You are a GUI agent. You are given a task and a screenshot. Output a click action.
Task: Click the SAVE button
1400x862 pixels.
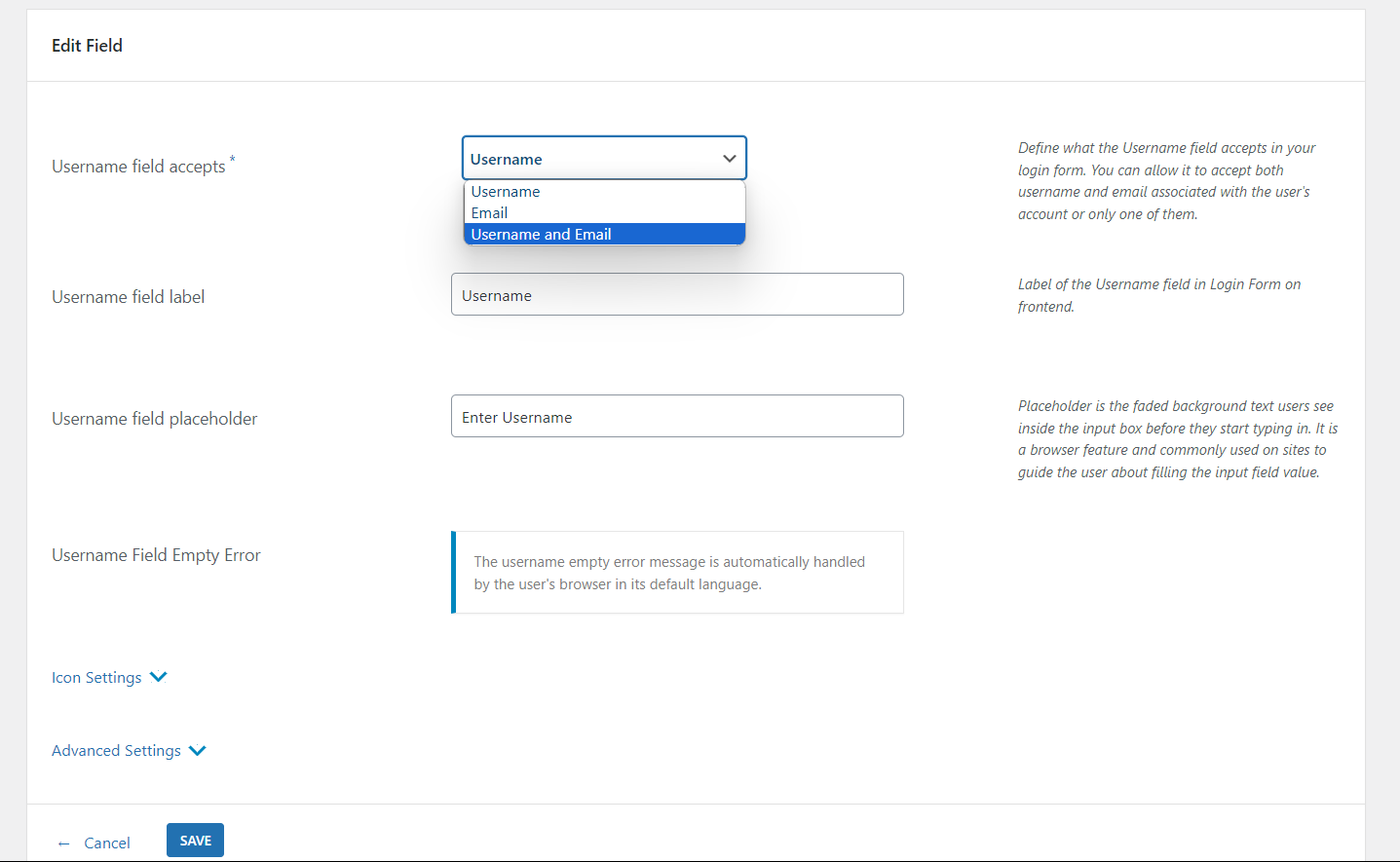(x=195, y=841)
